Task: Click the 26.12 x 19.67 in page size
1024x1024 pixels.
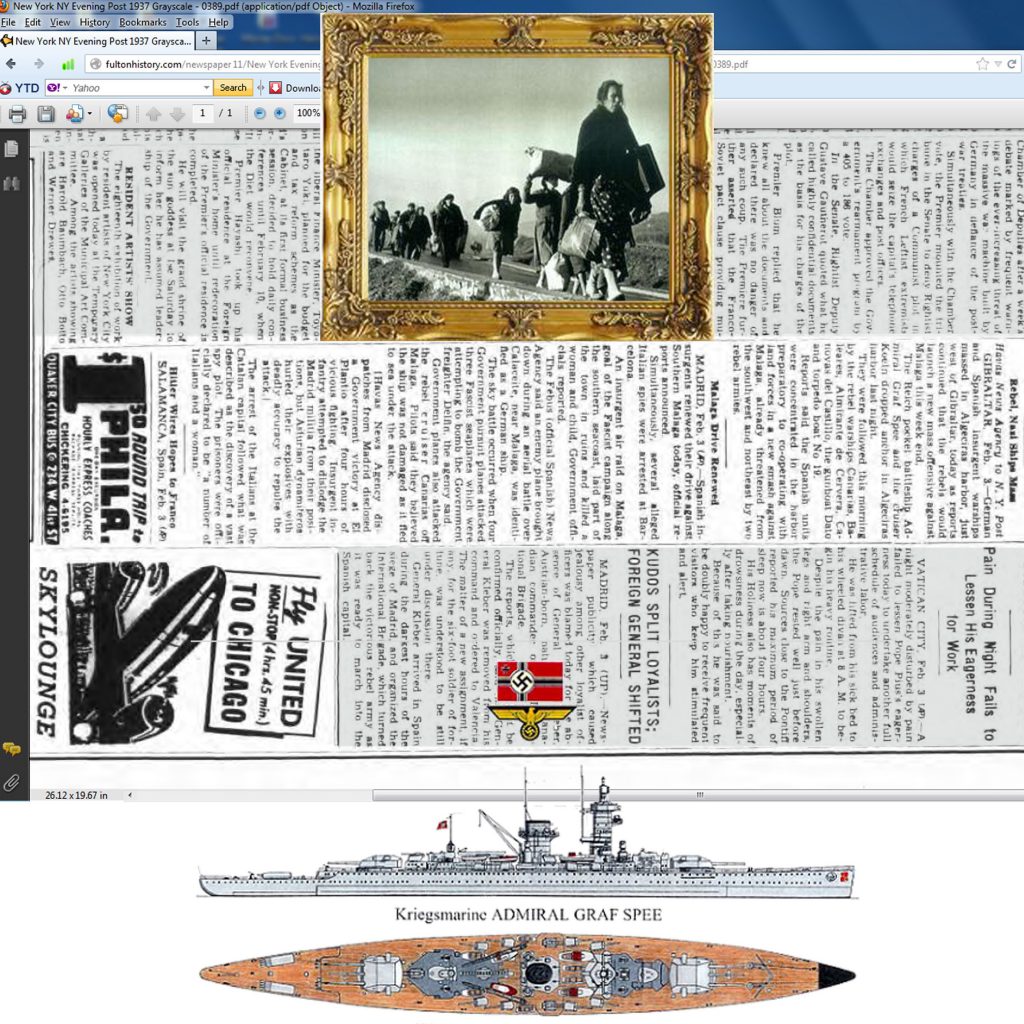Action: (x=76, y=795)
